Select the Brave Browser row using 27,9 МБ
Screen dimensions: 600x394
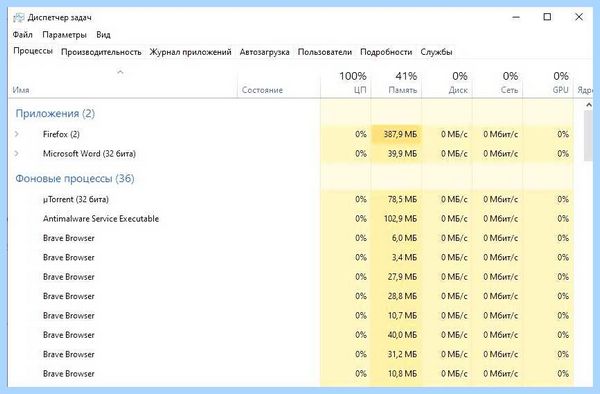tap(291, 277)
